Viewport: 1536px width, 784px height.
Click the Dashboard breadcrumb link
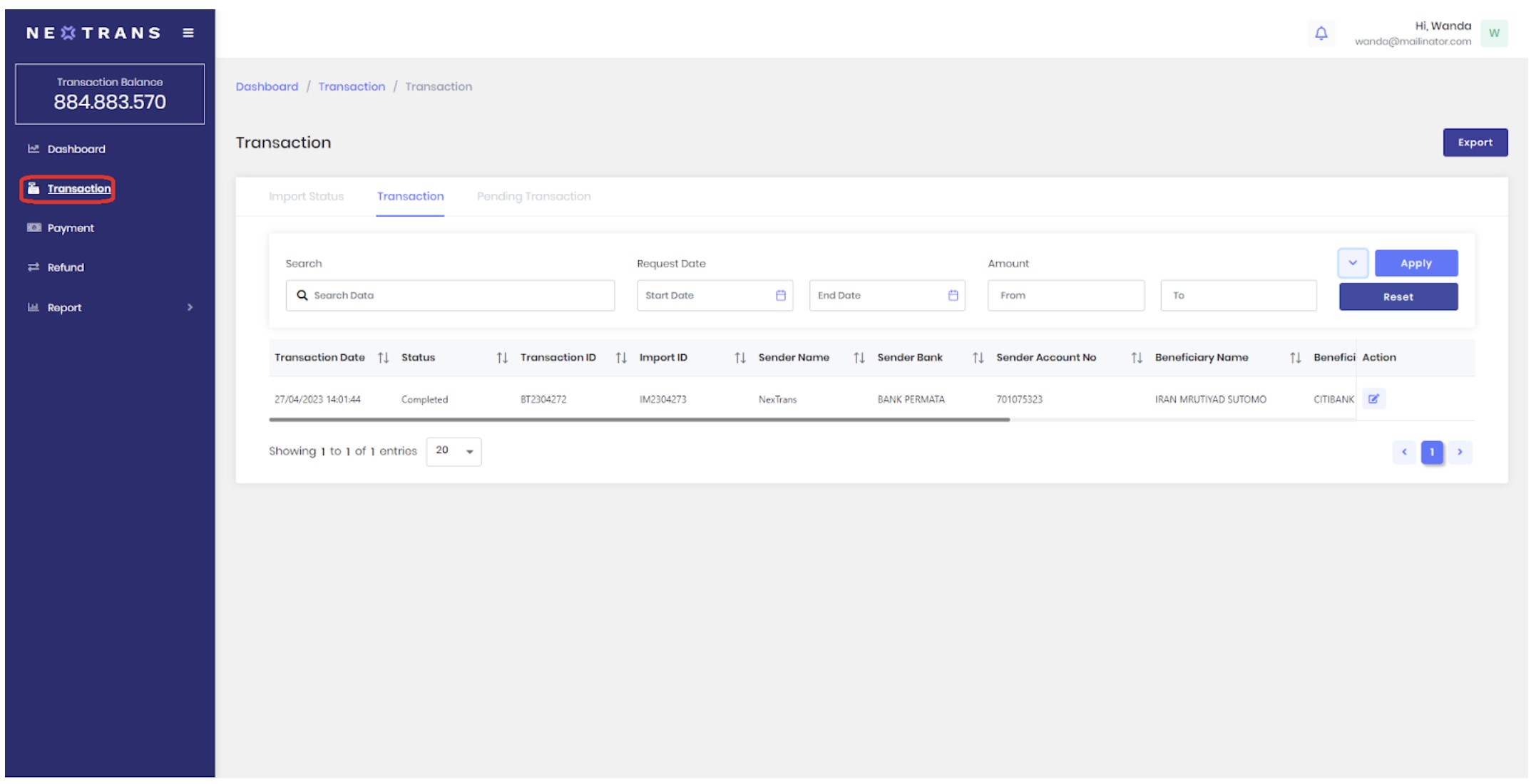pyautogui.click(x=267, y=86)
